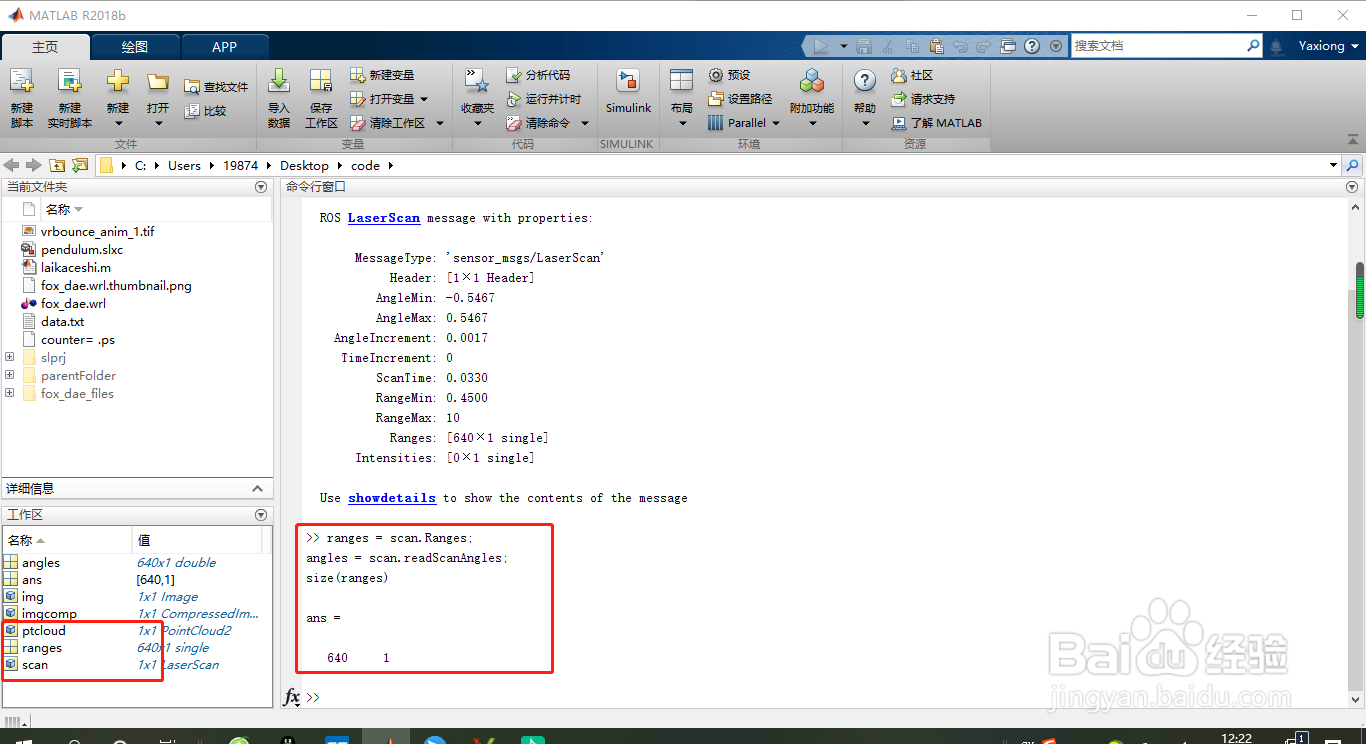Click the address bar search magnifier
Viewport: 1366px width, 744px height.
click(x=1353, y=165)
